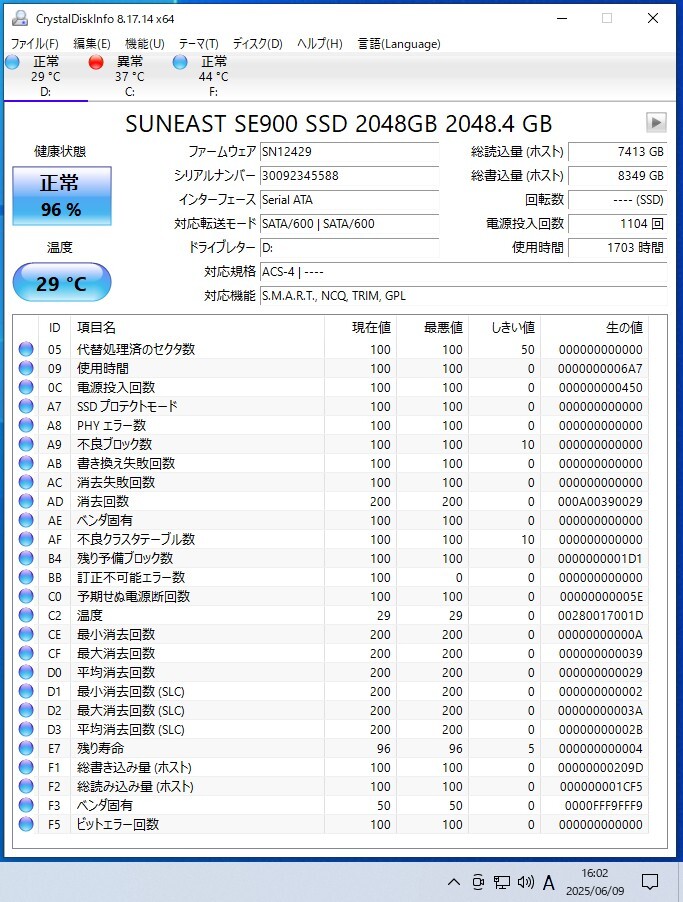The width and height of the screenshot is (683, 902).
Task: Select the 予期せぬ電源断回数 row
Action: pyautogui.click(x=331, y=596)
